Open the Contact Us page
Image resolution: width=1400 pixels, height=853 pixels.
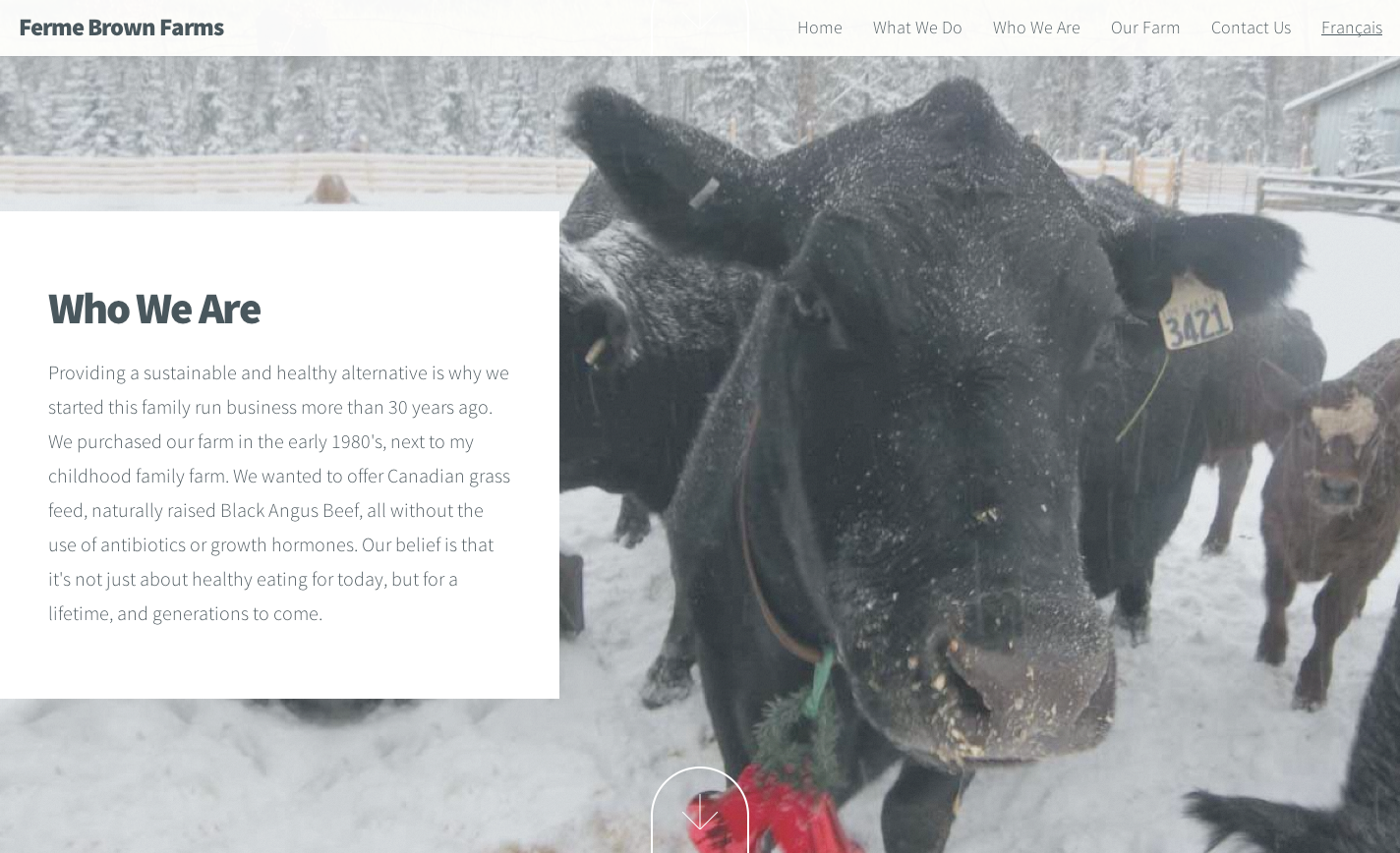[1251, 28]
